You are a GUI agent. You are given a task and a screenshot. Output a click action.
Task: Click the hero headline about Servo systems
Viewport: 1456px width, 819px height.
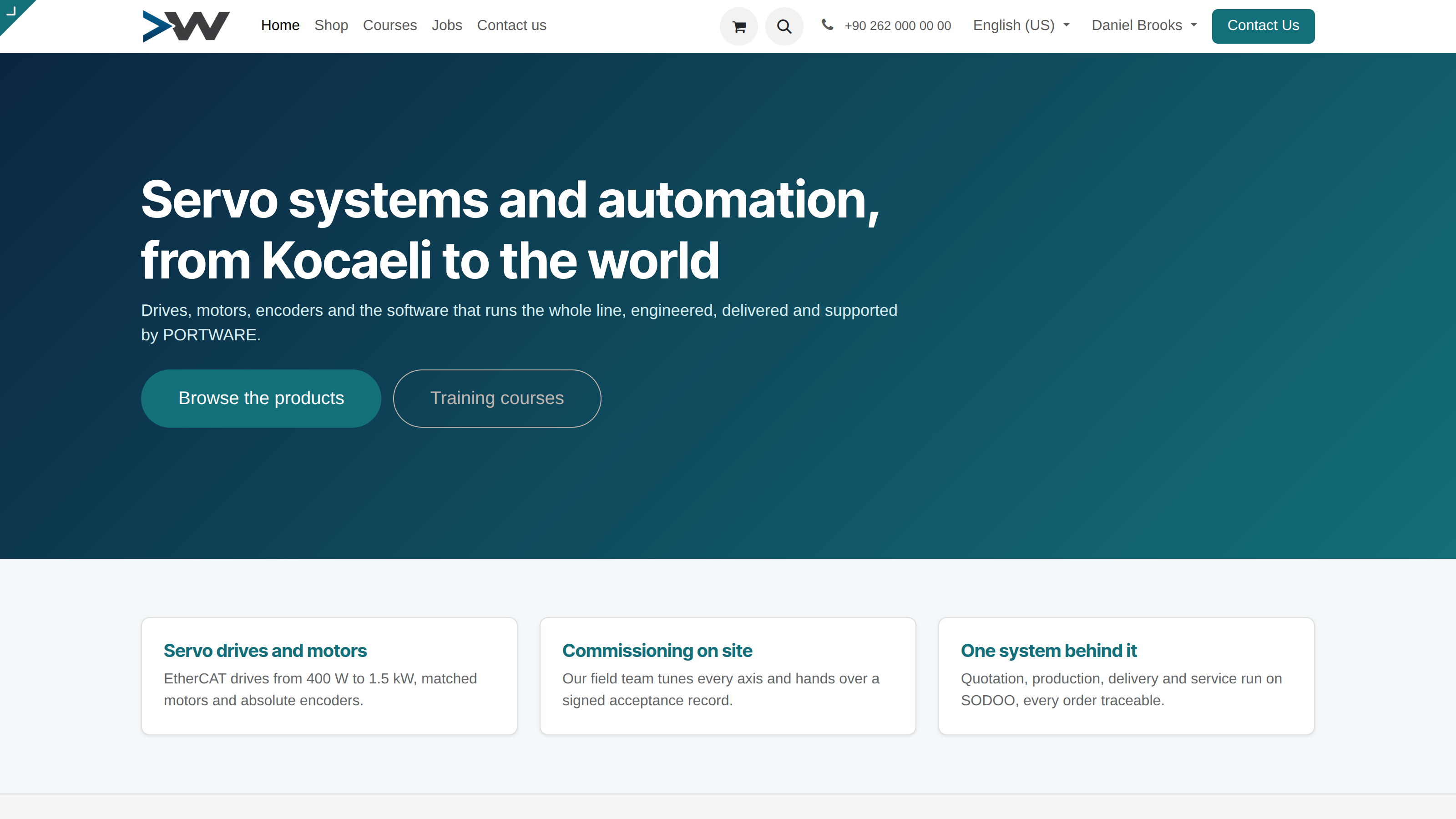[510, 229]
